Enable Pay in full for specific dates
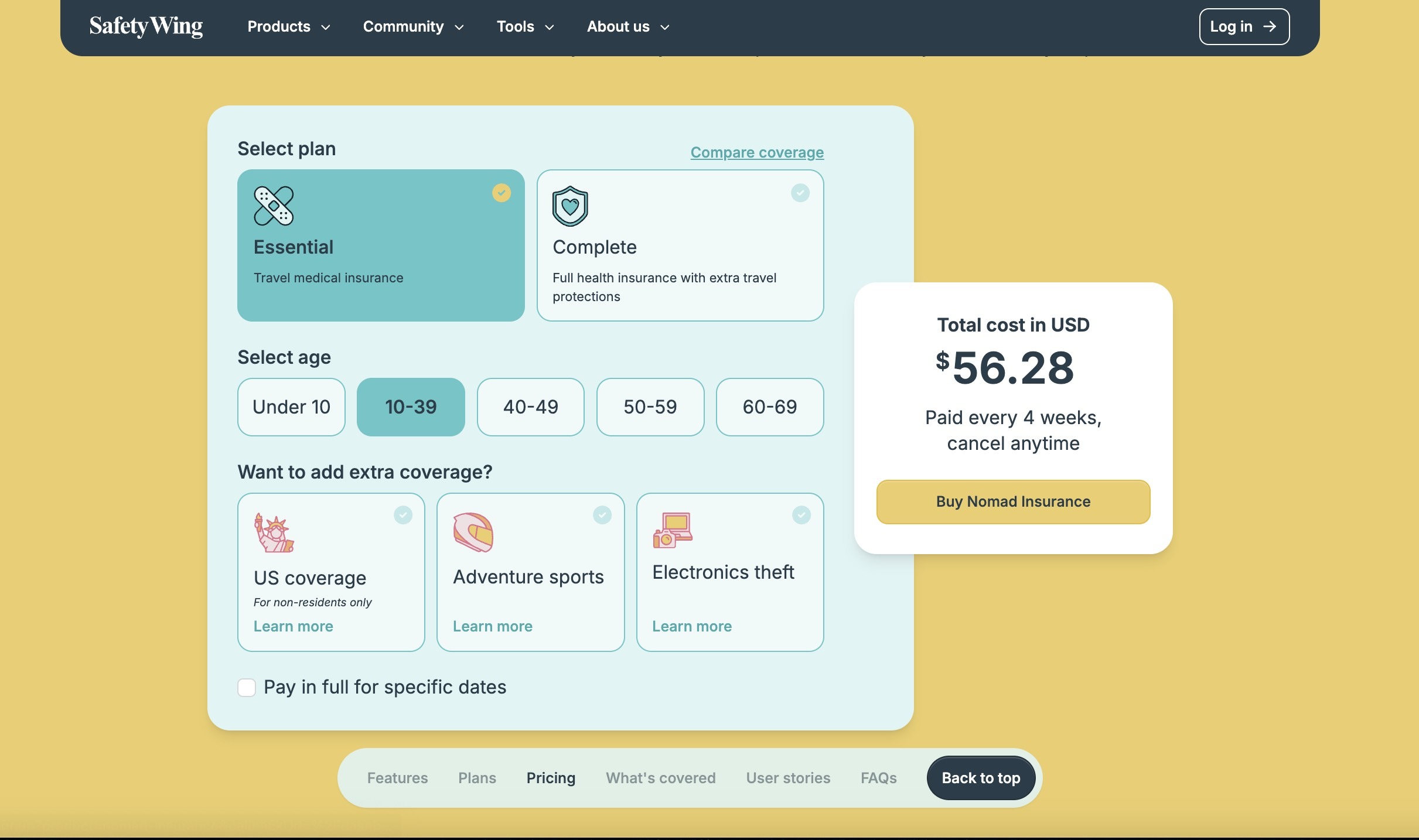1419x840 pixels. (x=247, y=687)
